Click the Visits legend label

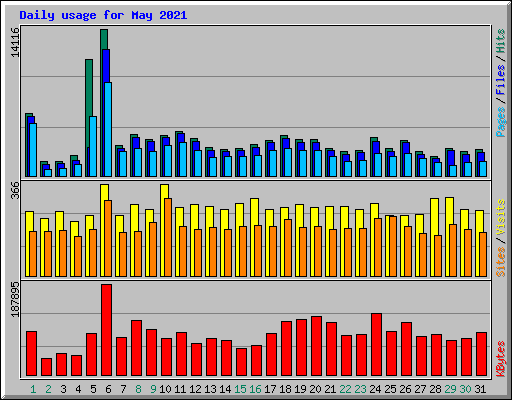[x=501, y=218]
